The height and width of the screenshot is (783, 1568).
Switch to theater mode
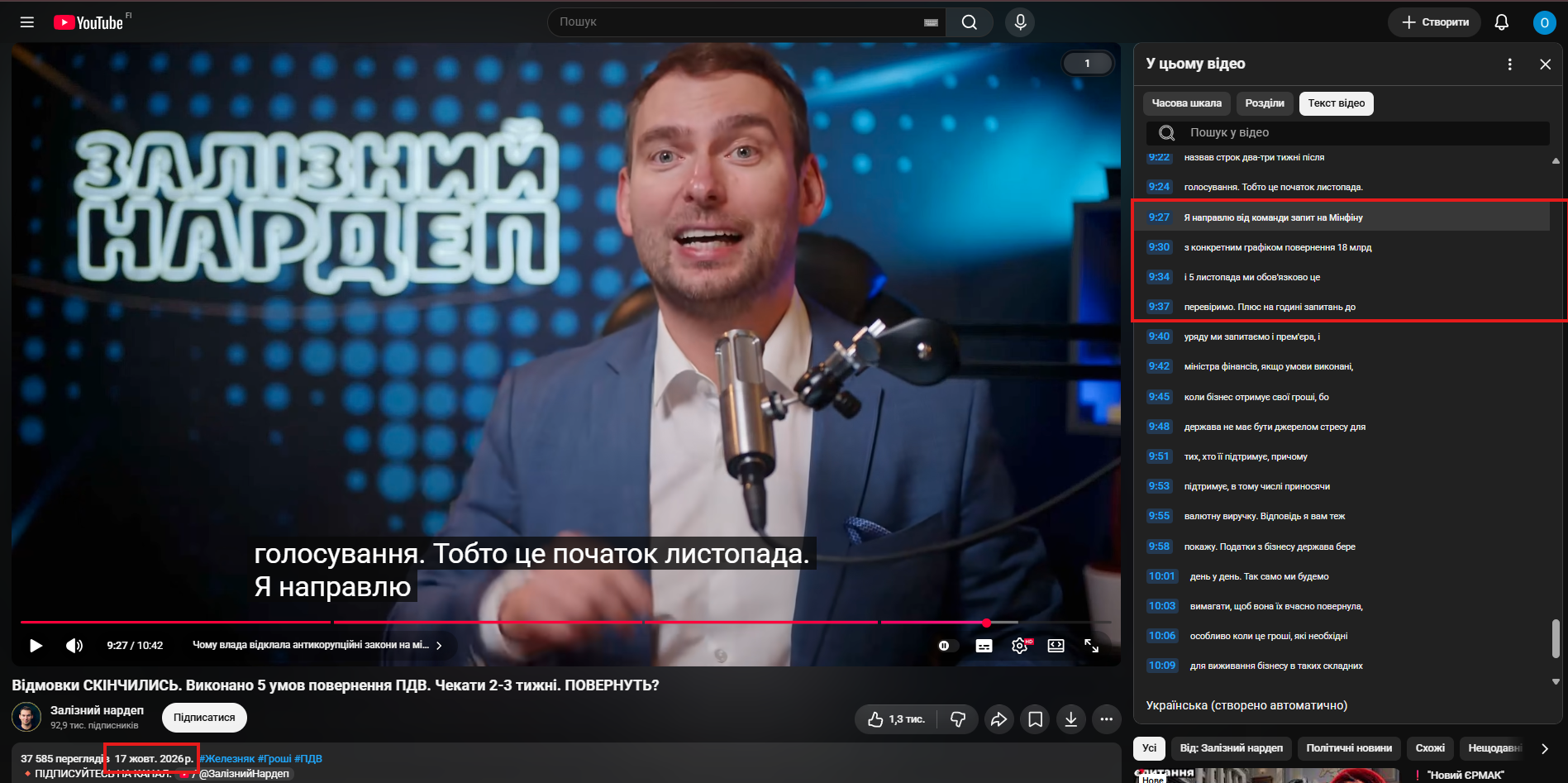[1056, 646]
